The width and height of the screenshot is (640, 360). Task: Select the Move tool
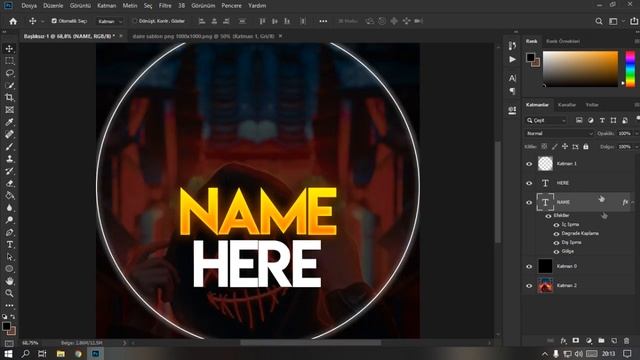click(9, 49)
